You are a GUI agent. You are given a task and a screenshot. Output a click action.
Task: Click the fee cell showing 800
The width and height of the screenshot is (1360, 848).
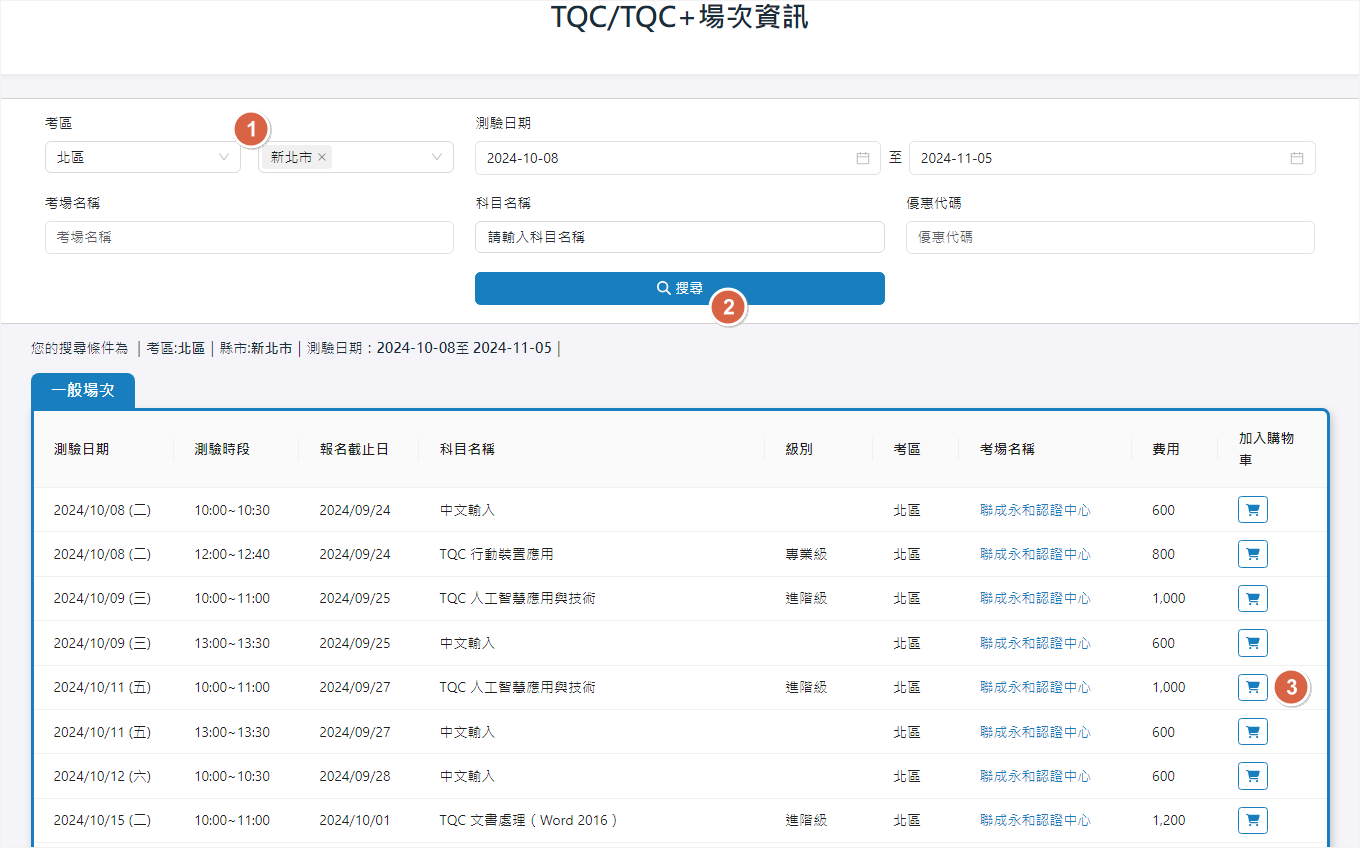coord(1163,554)
